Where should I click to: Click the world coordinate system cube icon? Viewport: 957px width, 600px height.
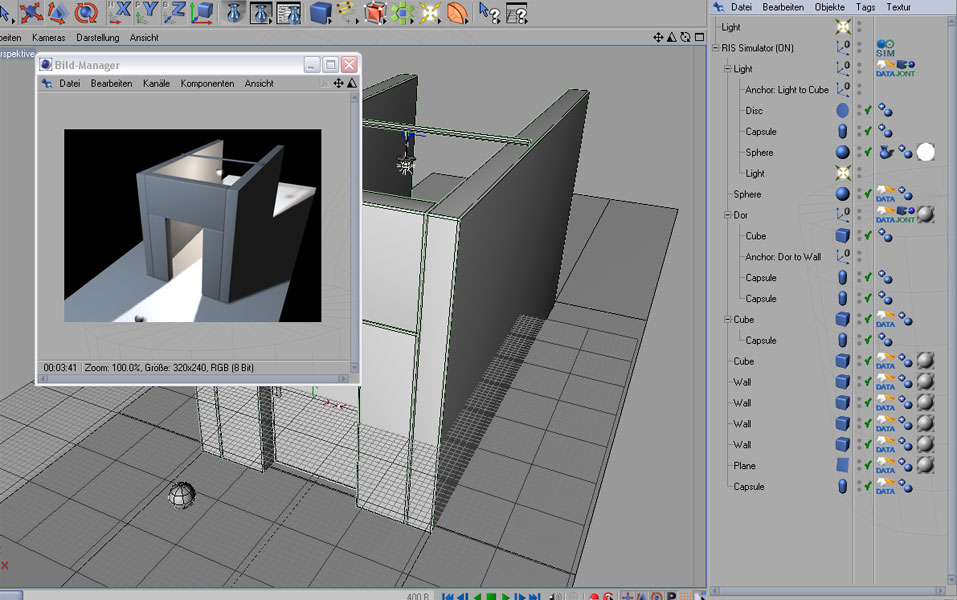point(201,12)
